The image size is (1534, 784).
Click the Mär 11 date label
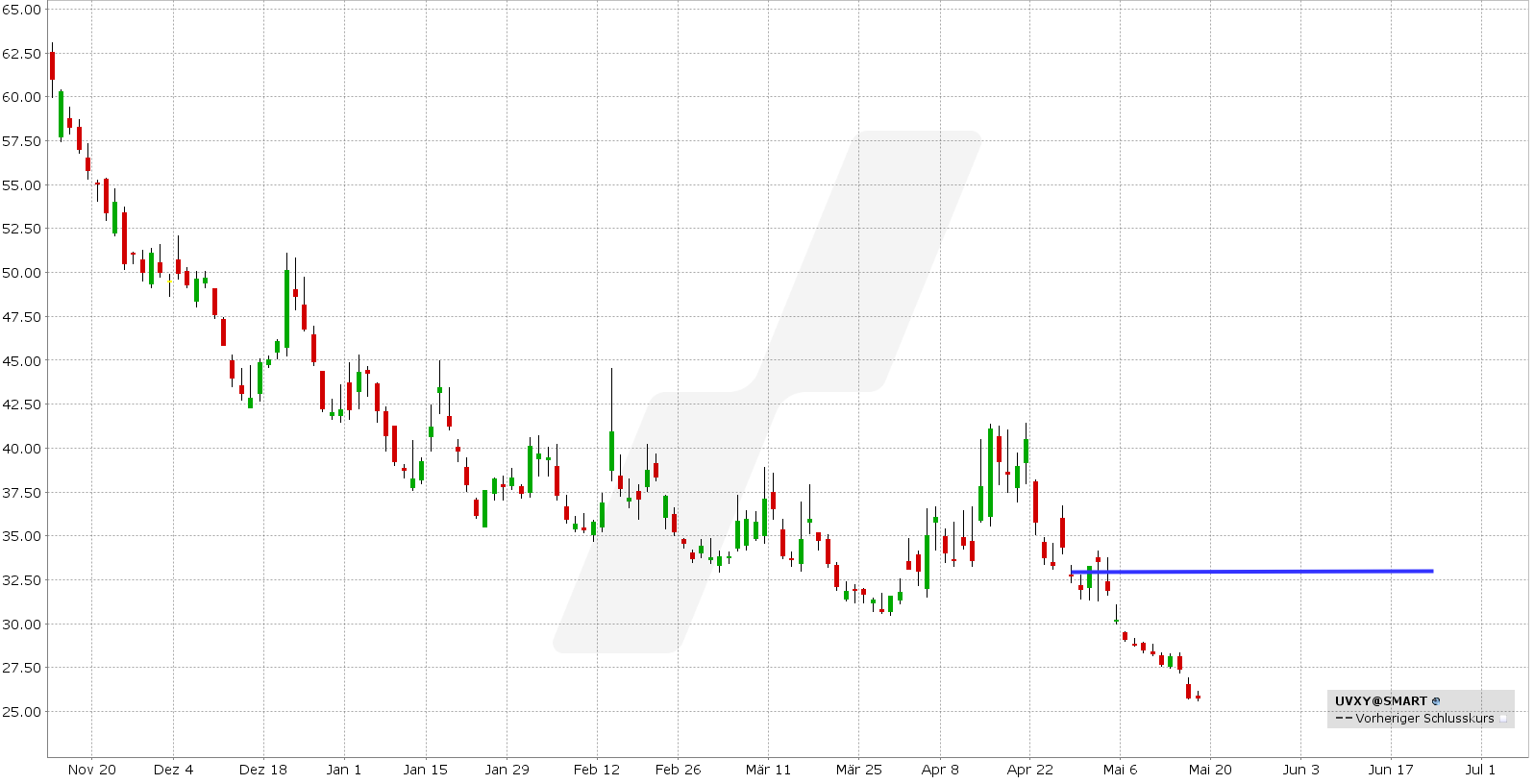[x=769, y=770]
